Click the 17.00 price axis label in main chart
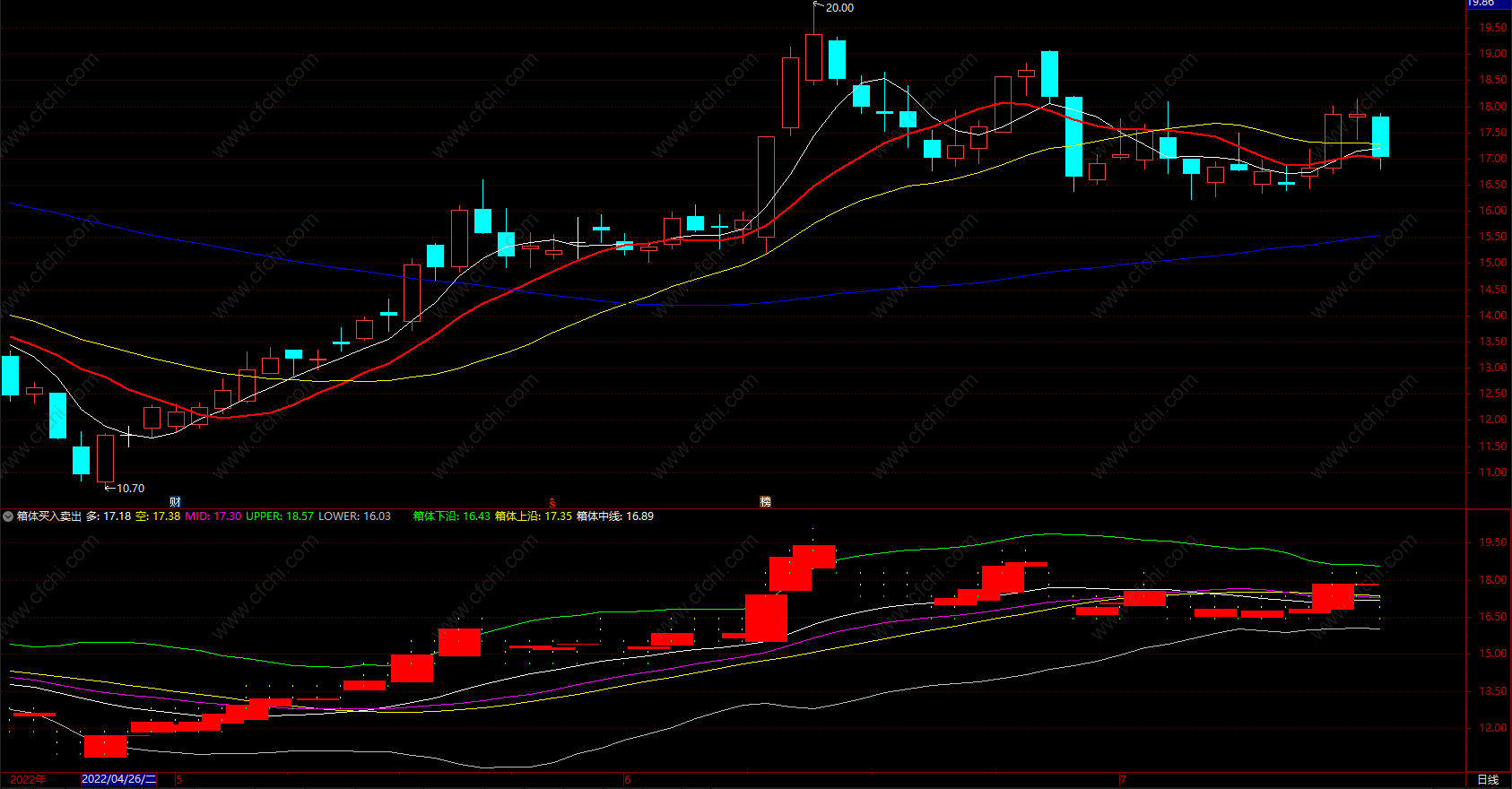This screenshot has width=1512, height=789. [x=1493, y=159]
